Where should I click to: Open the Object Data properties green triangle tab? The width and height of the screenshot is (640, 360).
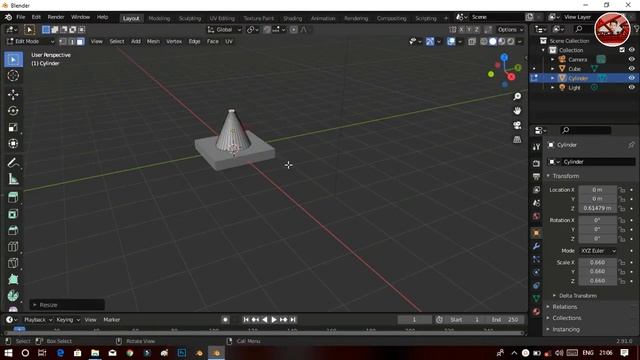click(x=536, y=298)
